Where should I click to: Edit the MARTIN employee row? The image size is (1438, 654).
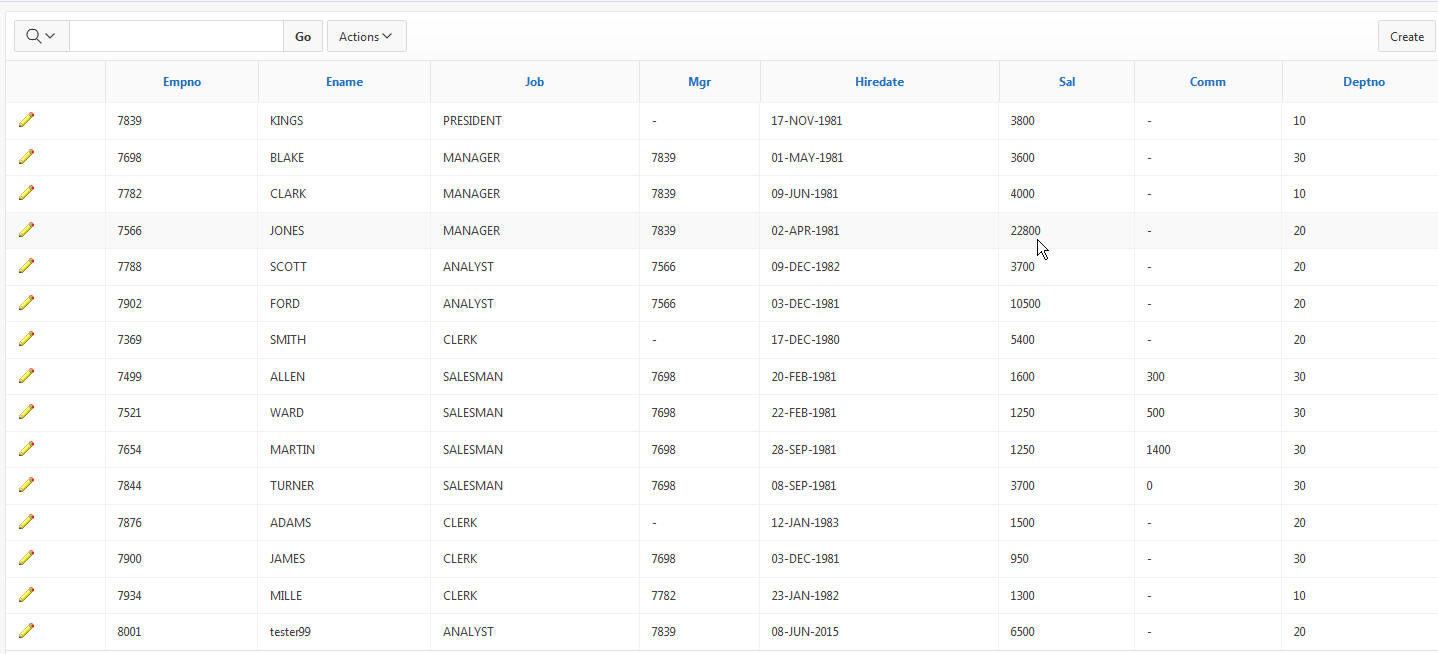pos(26,449)
